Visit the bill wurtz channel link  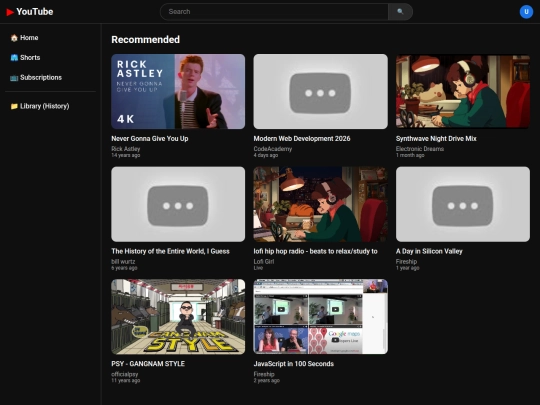[x=123, y=262]
